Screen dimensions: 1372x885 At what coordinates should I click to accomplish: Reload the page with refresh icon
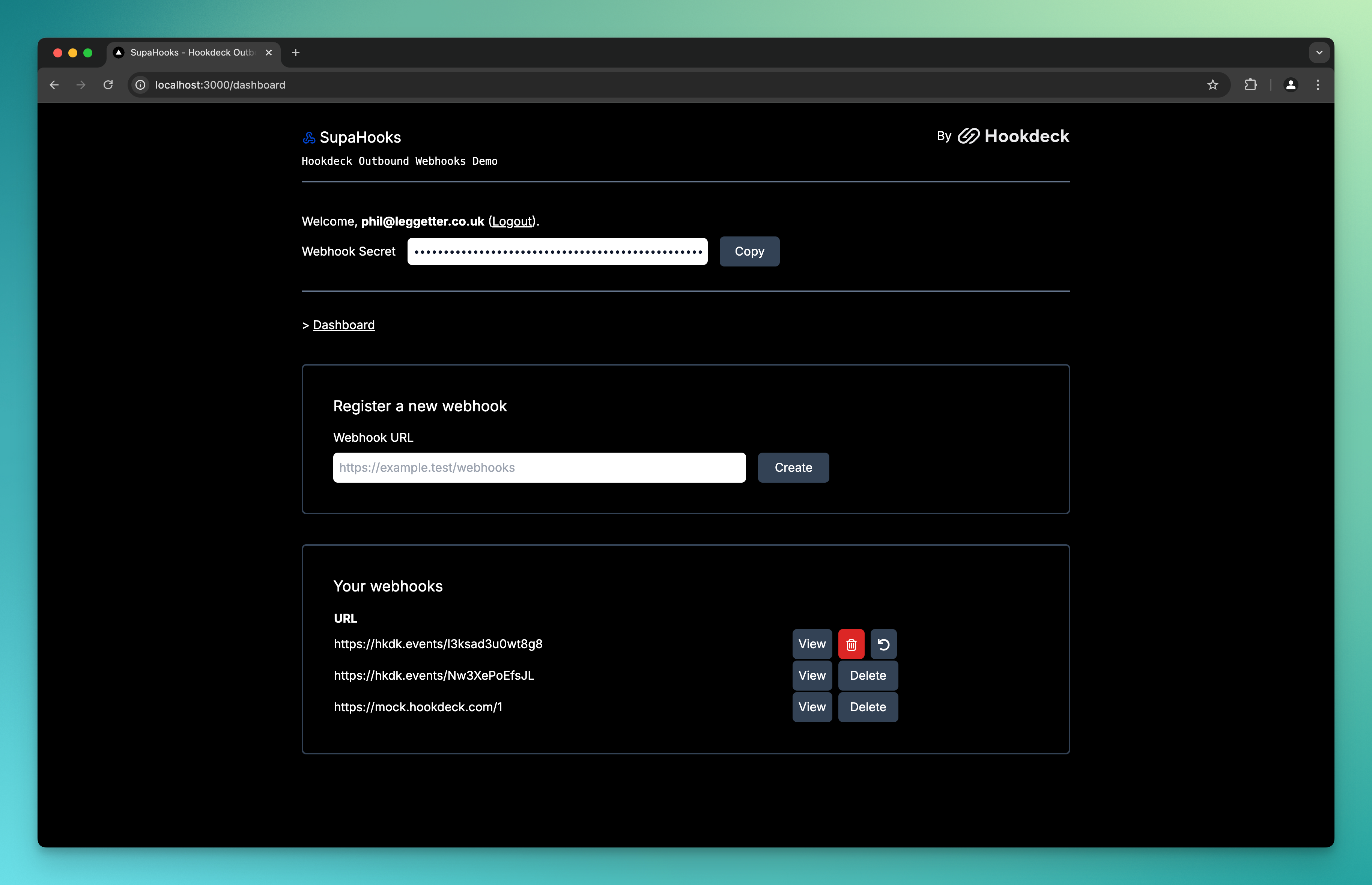click(x=108, y=85)
